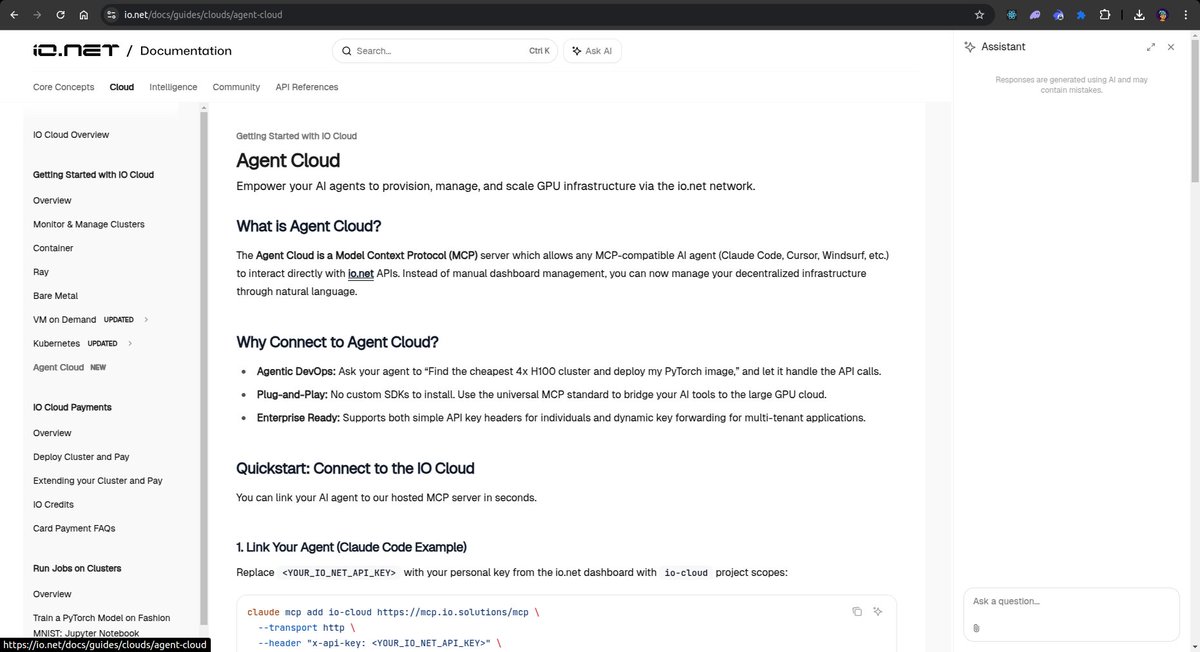1200x652 pixels.
Task: Open Overview under IO Cloud Payments
Action: click(x=52, y=433)
